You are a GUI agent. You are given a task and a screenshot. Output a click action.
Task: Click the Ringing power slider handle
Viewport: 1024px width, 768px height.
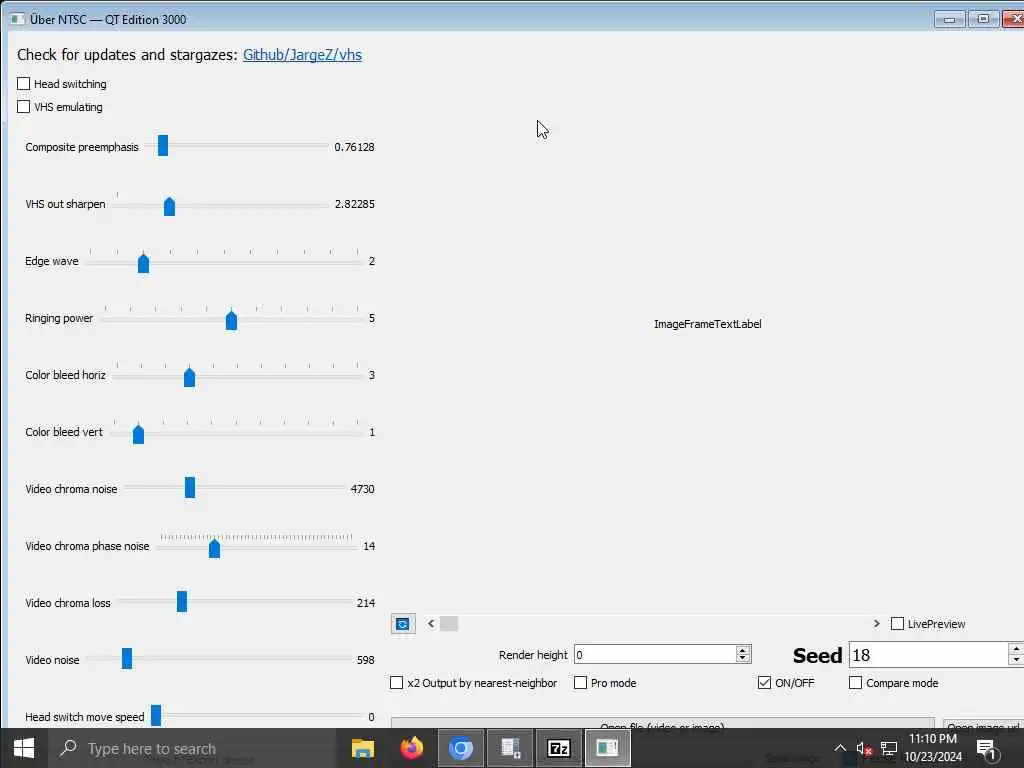point(231,319)
